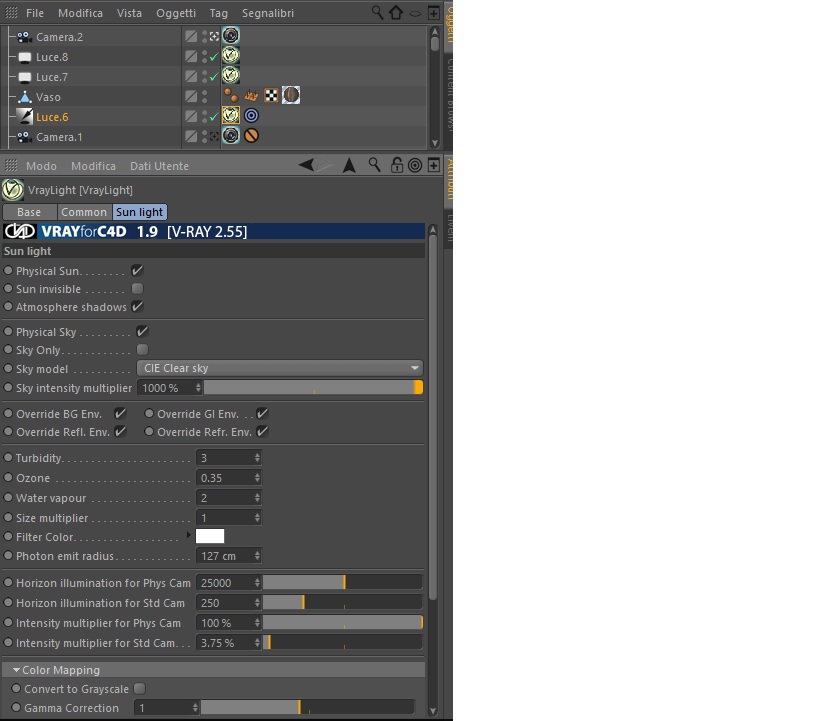The width and height of the screenshot is (819, 721).
Task: Open the Oggetti menu
Action: click(176, 13)
